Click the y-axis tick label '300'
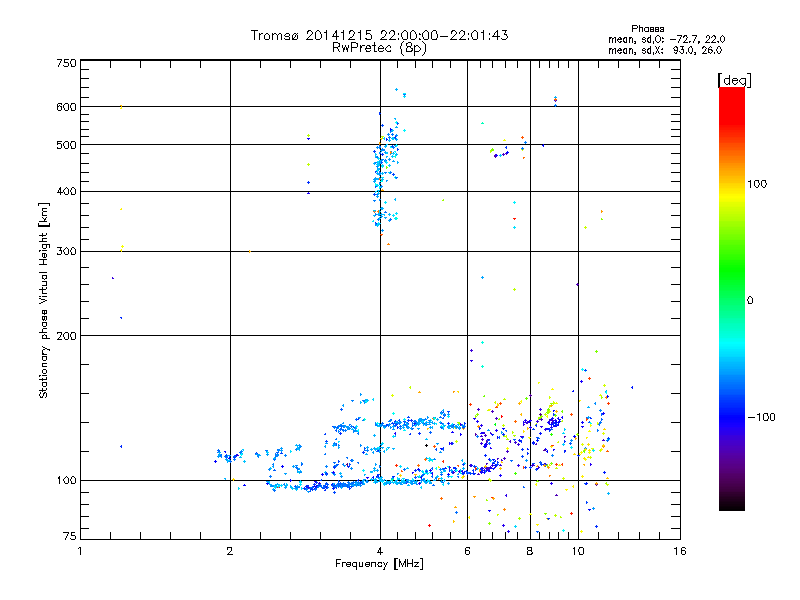Screen dimensions: 800x600 pyautogui.click(x=66, y=252)
